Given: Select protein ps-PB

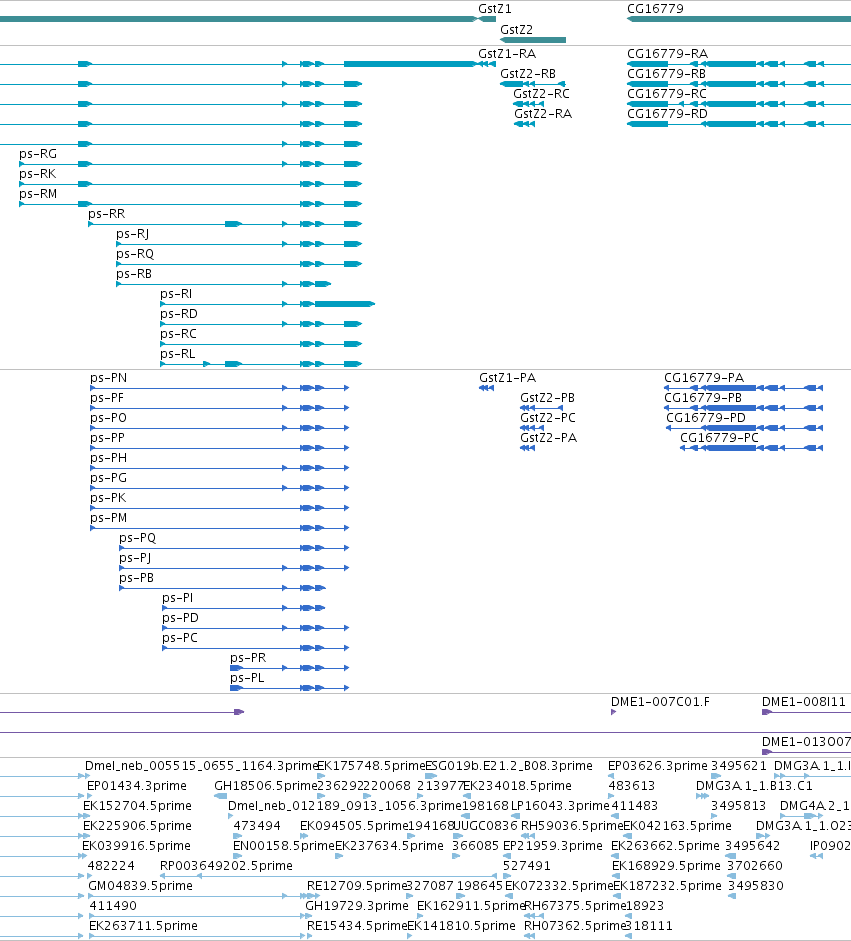Looking at the screenshot, I should coord(136,578).
